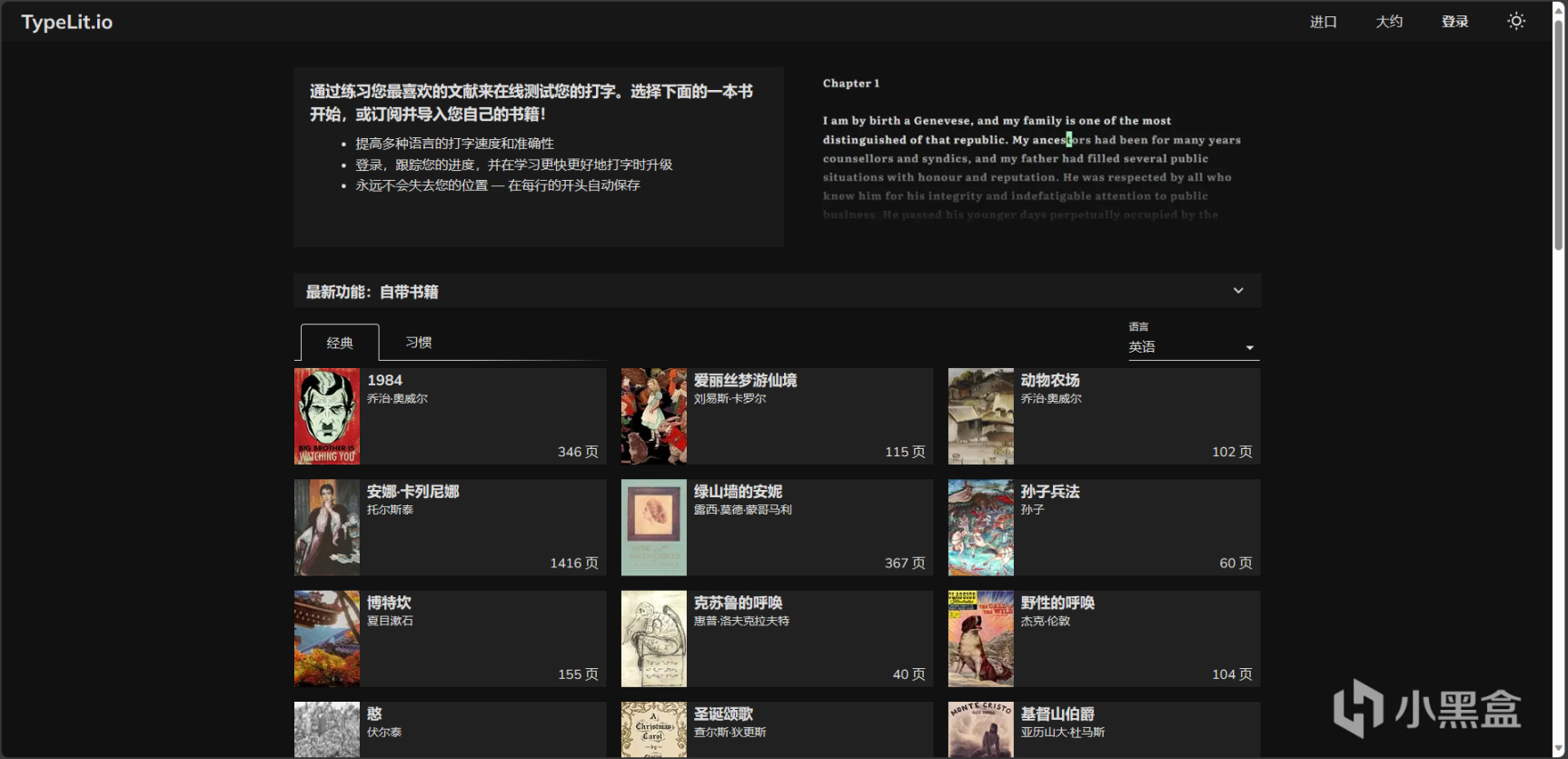Click the 克苏鲁的呼唤 title text
Screen dimensions: 1568x759
(738, 603)
